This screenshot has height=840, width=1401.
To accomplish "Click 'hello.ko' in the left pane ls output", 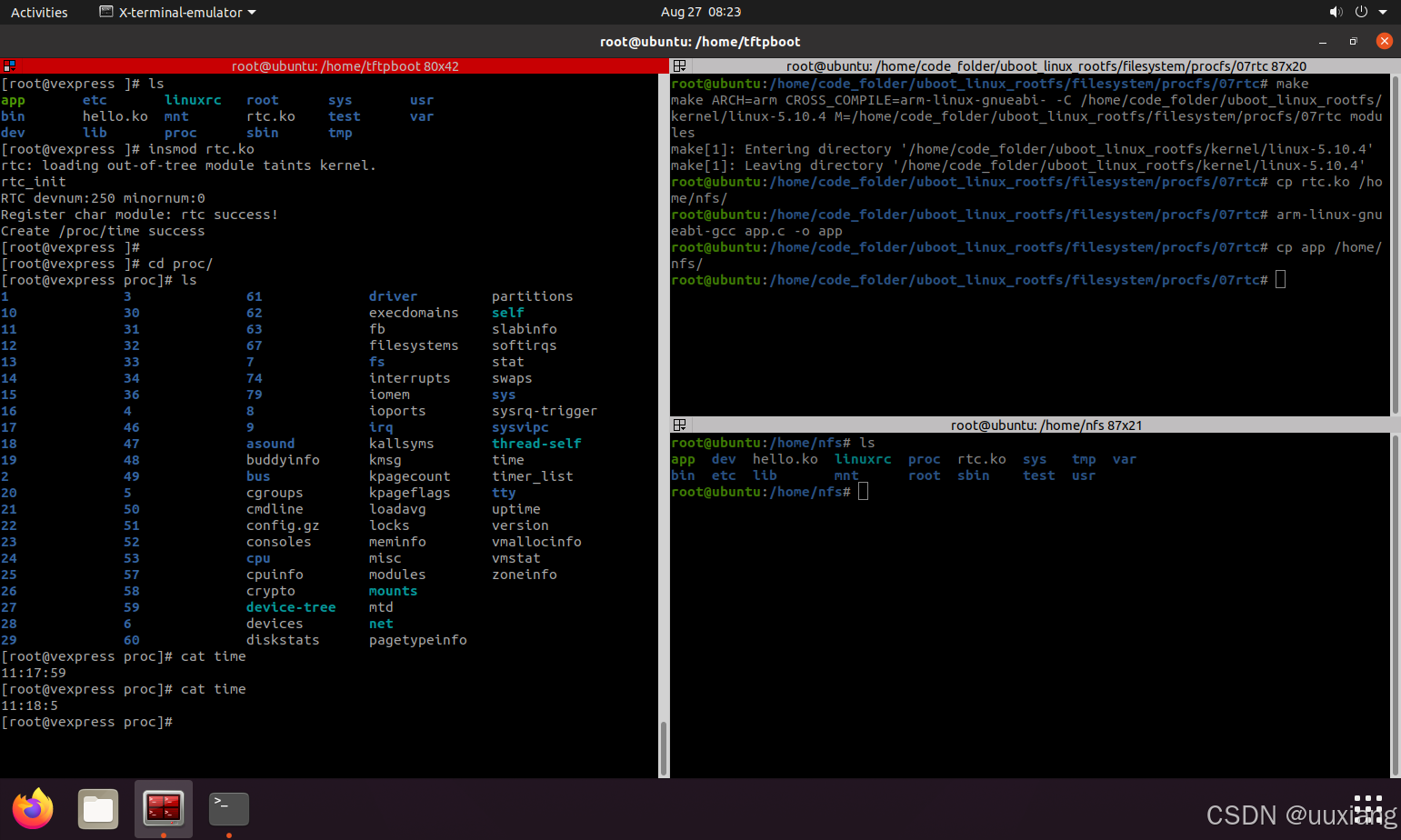I will (x=115, y=116).
